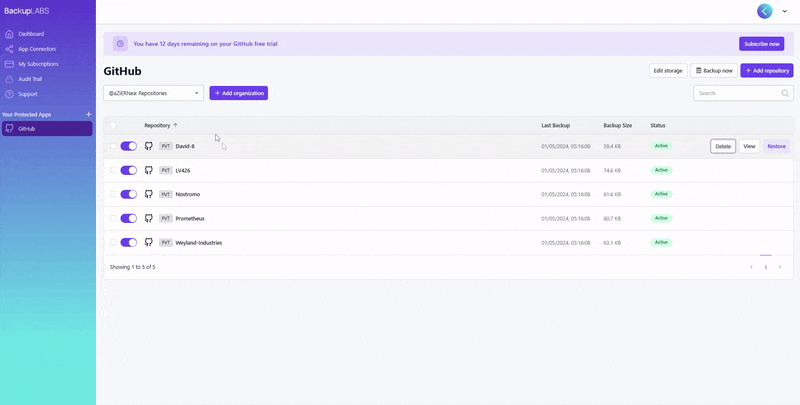
Task: Go to previous page arrow
Action: [751, 267]
